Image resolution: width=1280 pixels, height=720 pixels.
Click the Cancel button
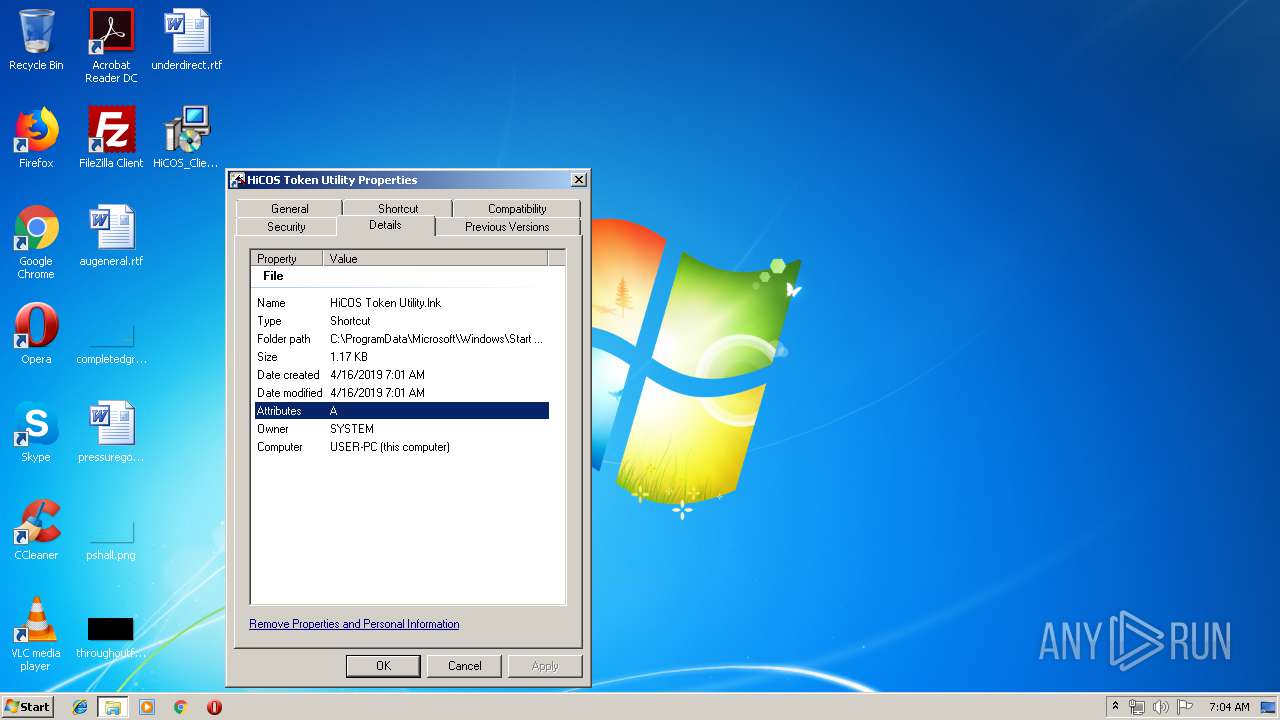[464, 666]
